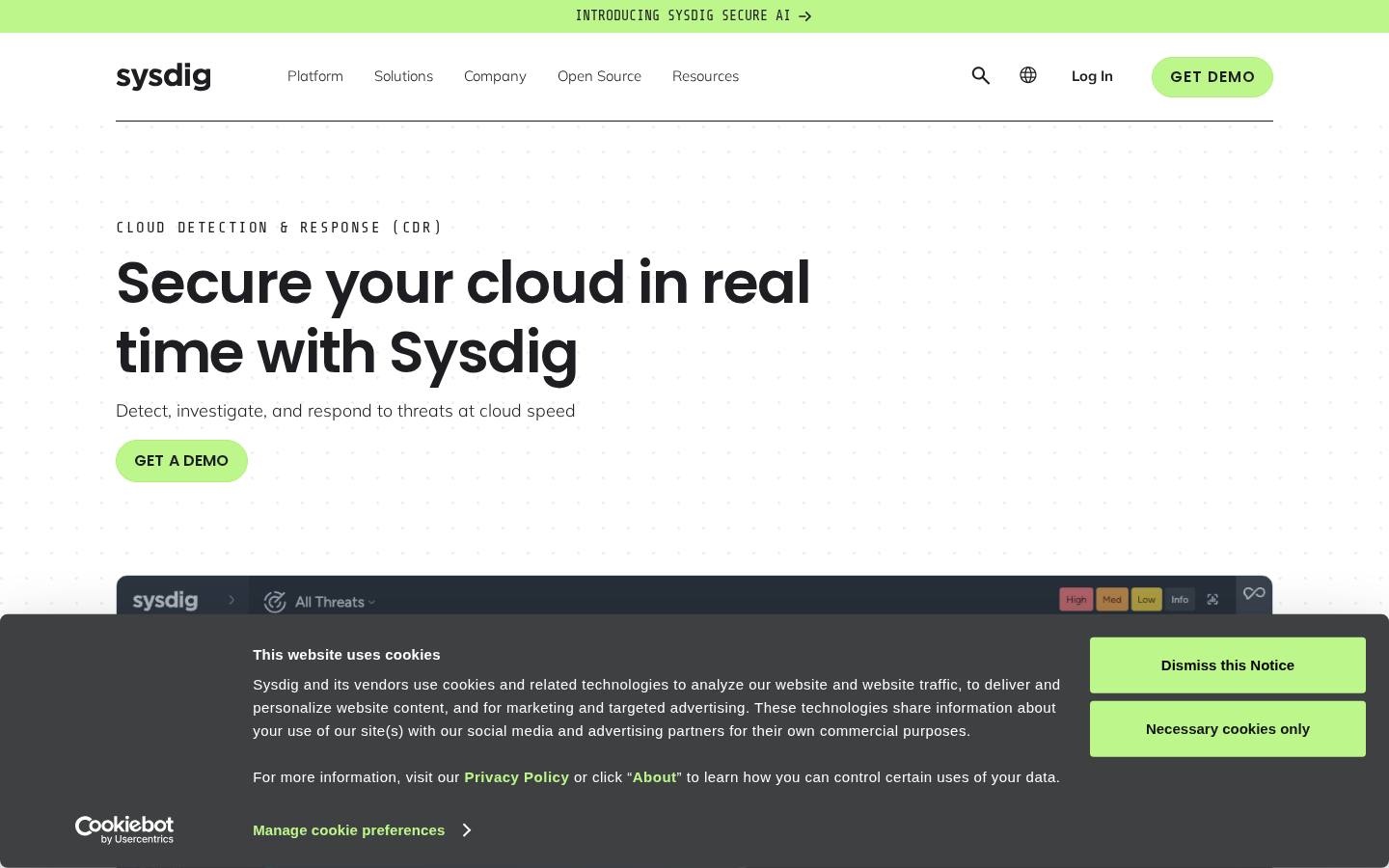Dismiss this Notice cookie button

point(1228,665)
